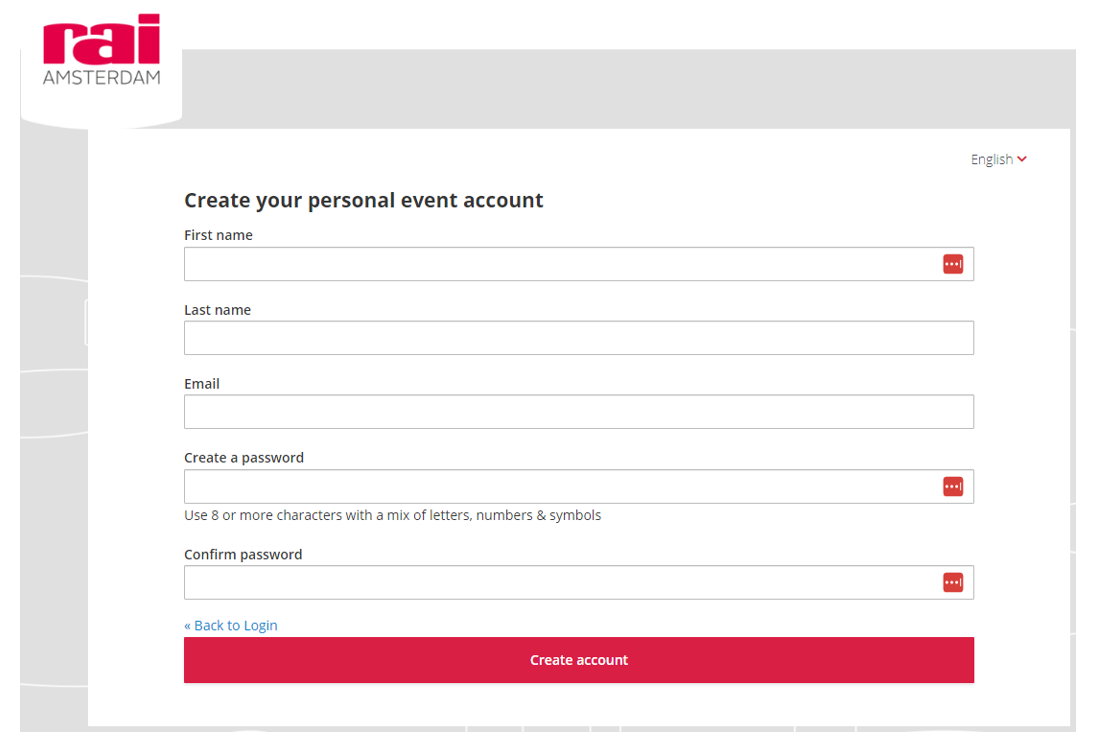Screen dimensions: 1098x754
Task: Click the RAI Amsterdam logo
Action: tap(102, 50)
